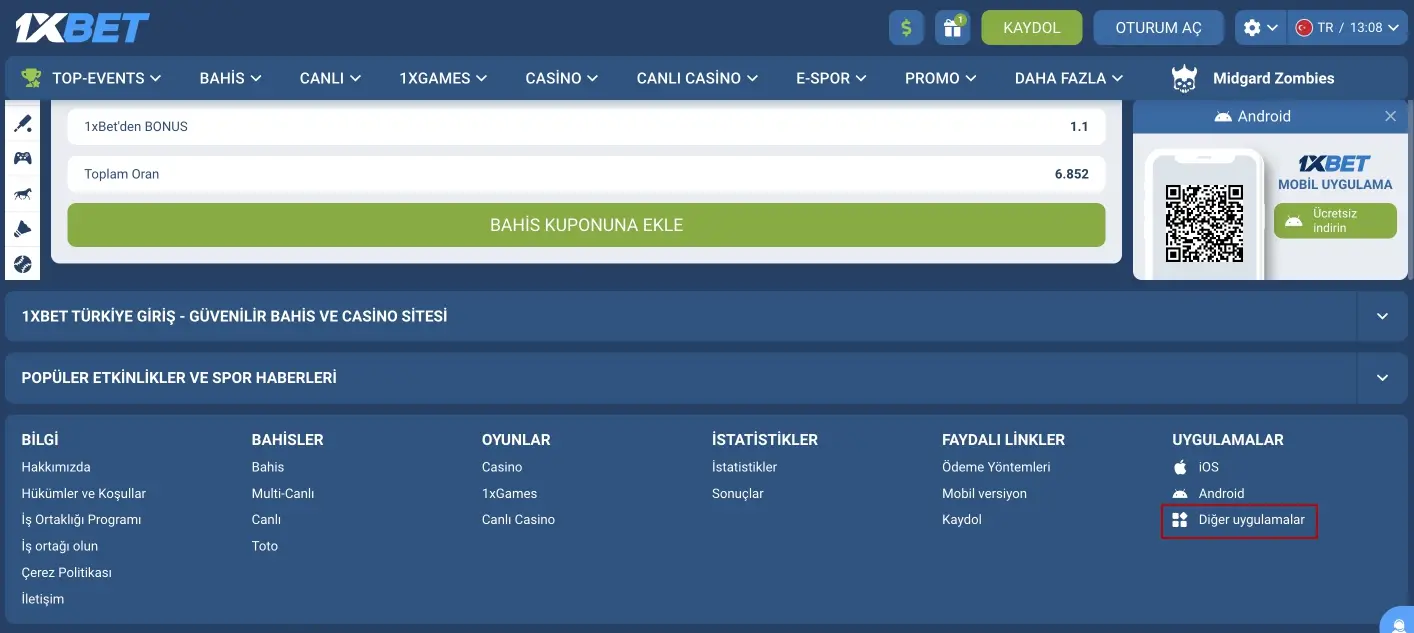
Task: Open the İş ortağı olun link
Action: point(60,546)
